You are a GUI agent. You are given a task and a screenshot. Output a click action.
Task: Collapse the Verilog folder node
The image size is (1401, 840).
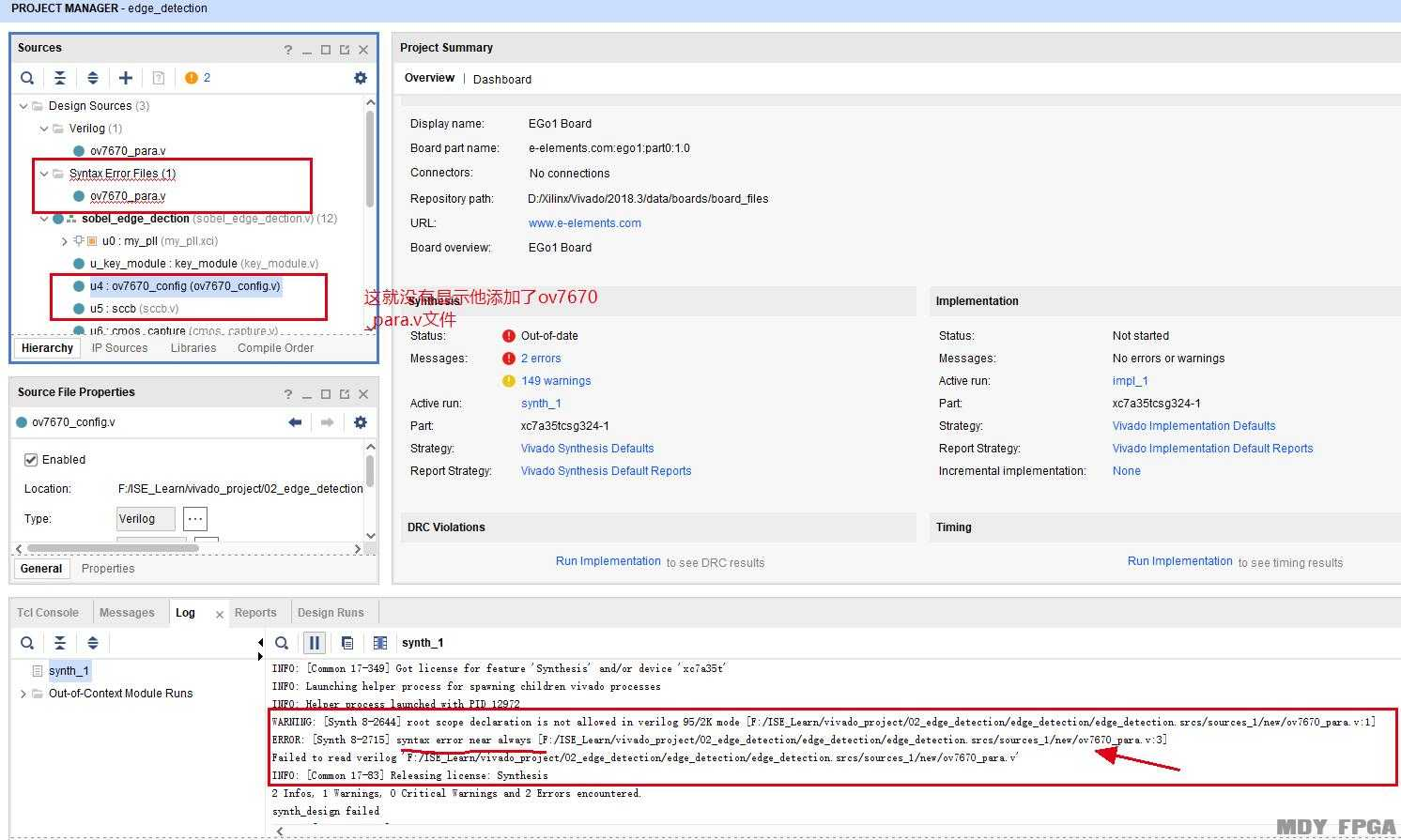(44, 129)
